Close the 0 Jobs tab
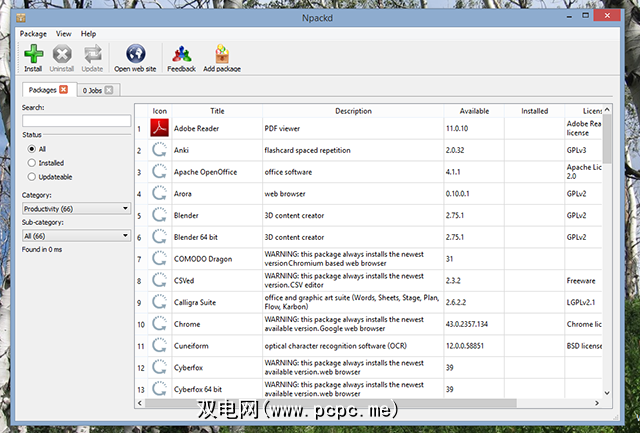Screen dimensions: 640x433 click(x=109, y=90)
